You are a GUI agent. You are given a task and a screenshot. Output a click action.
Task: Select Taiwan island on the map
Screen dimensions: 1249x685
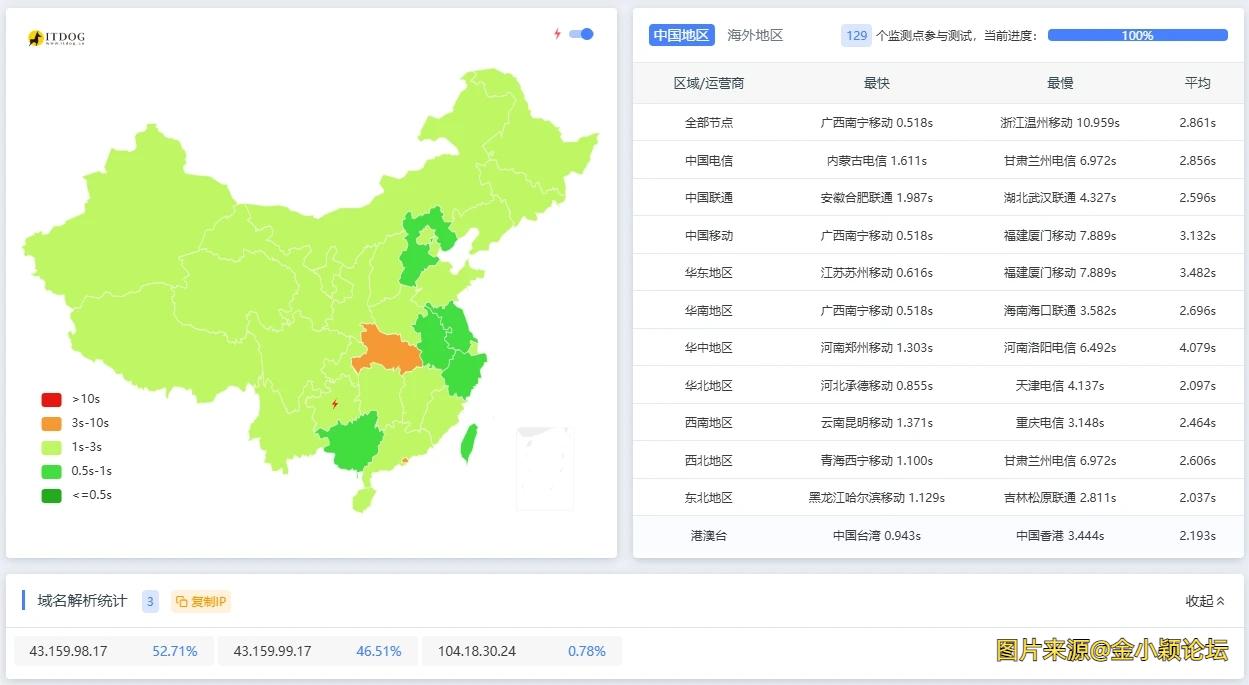468,443
